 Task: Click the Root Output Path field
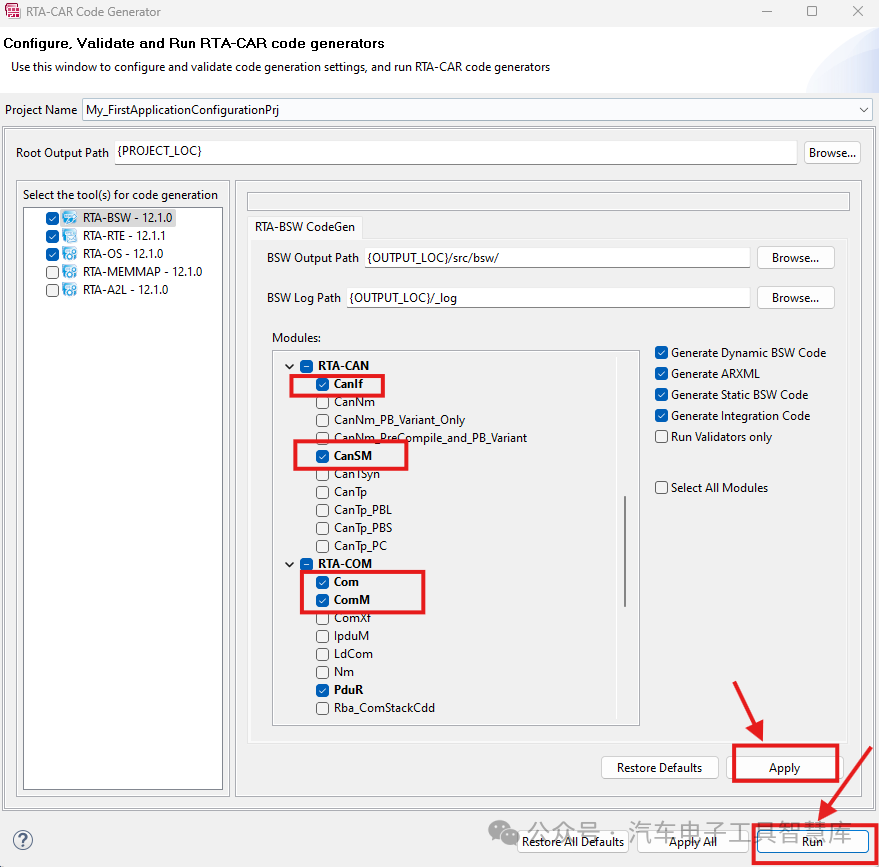point(455,152)
